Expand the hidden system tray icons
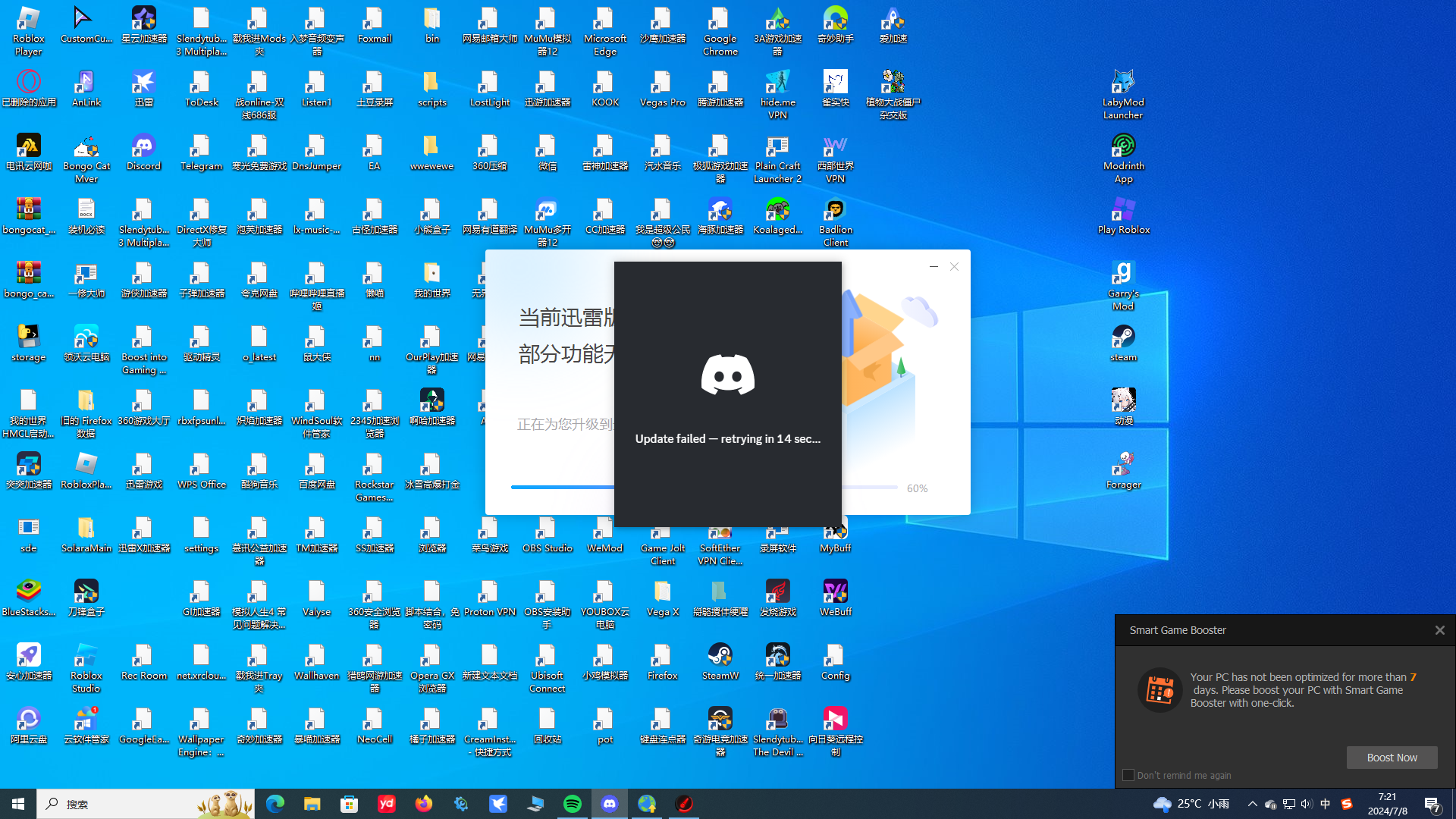Viewport: 1456px width, 819px height. (1252, 804)
